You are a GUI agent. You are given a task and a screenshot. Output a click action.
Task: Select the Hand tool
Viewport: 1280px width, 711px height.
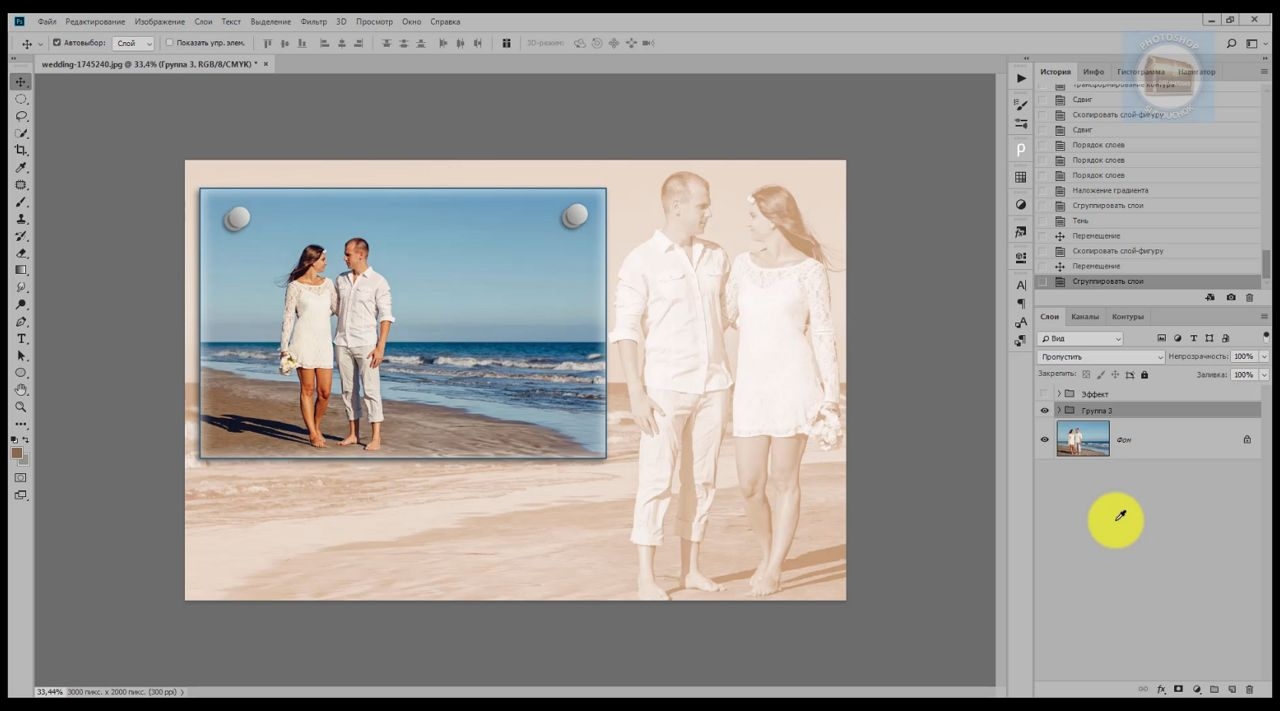21,390
